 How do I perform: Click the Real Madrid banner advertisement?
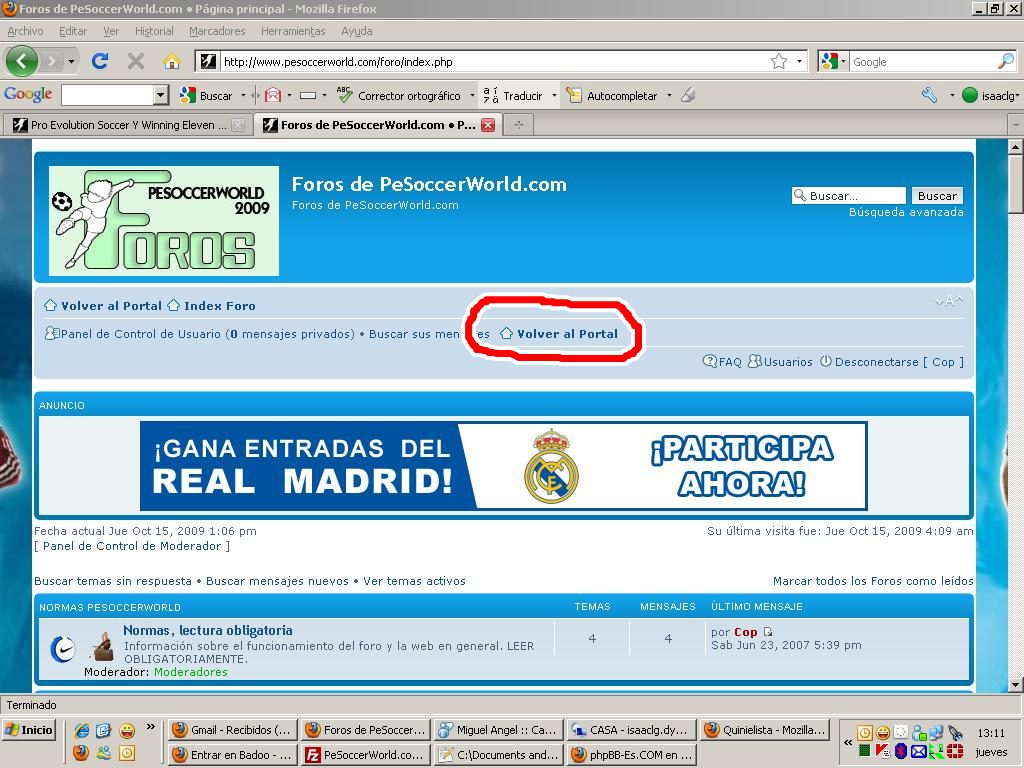pos(504,466)
